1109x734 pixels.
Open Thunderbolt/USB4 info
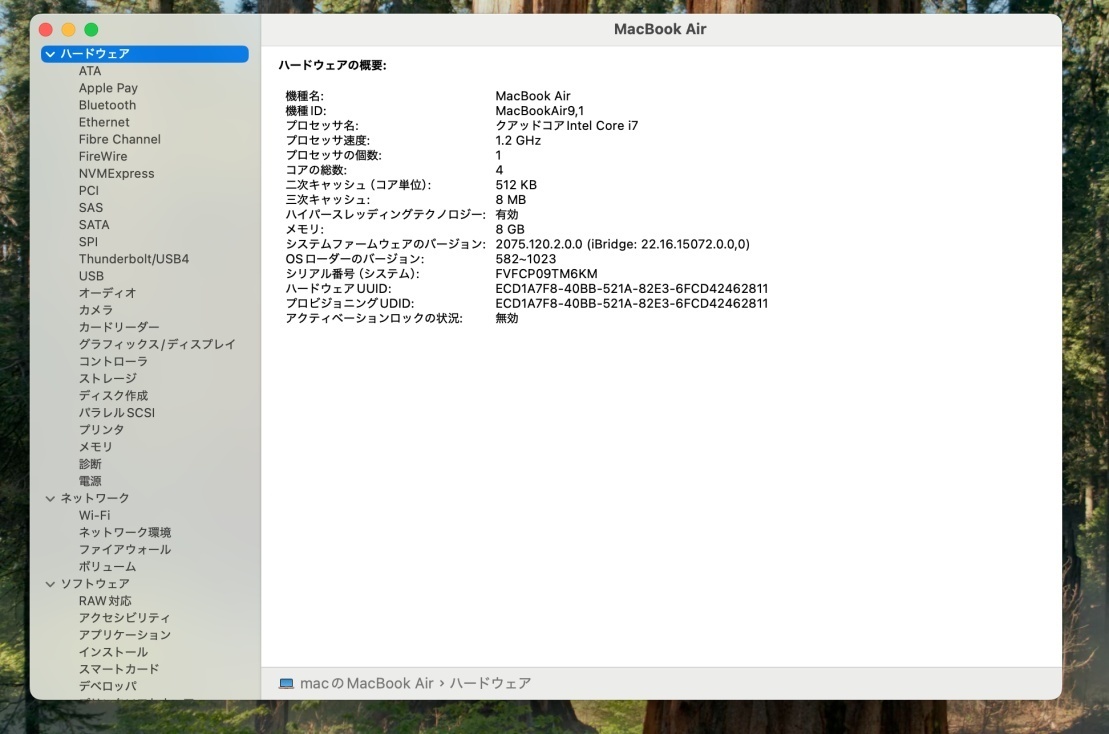point(134,259)
